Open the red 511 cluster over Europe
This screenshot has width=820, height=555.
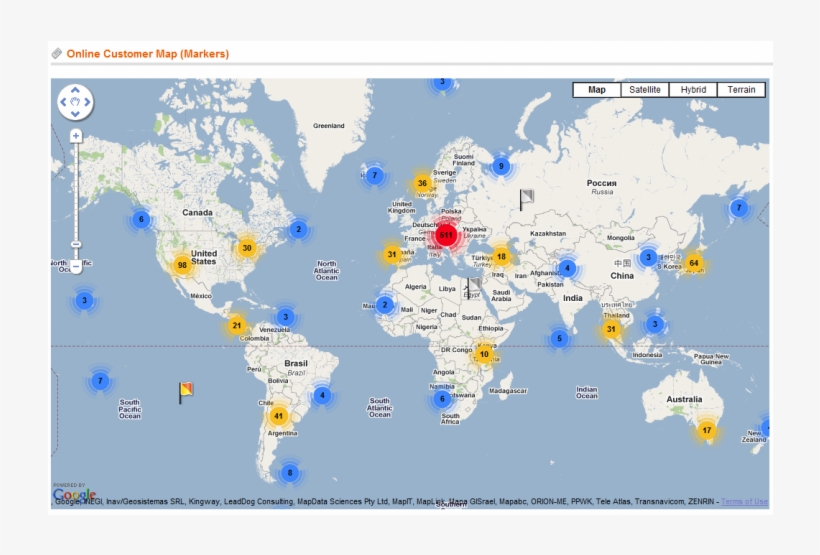(446, 235)
